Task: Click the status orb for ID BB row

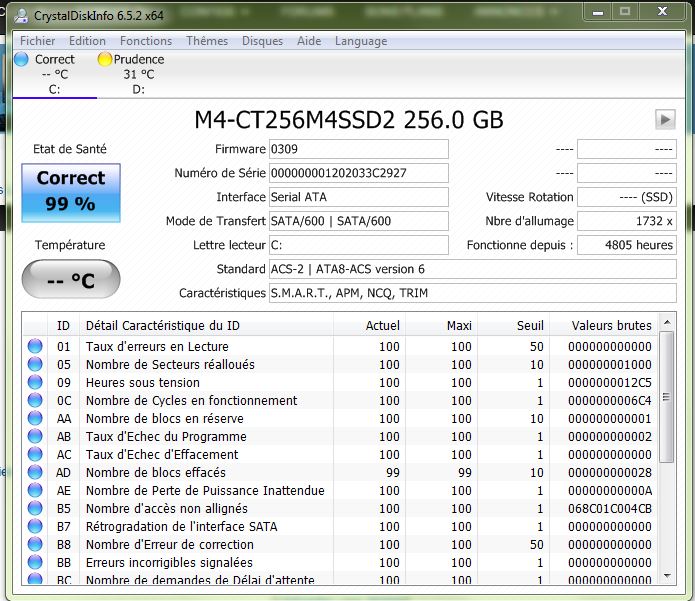Action: [35, 562]
